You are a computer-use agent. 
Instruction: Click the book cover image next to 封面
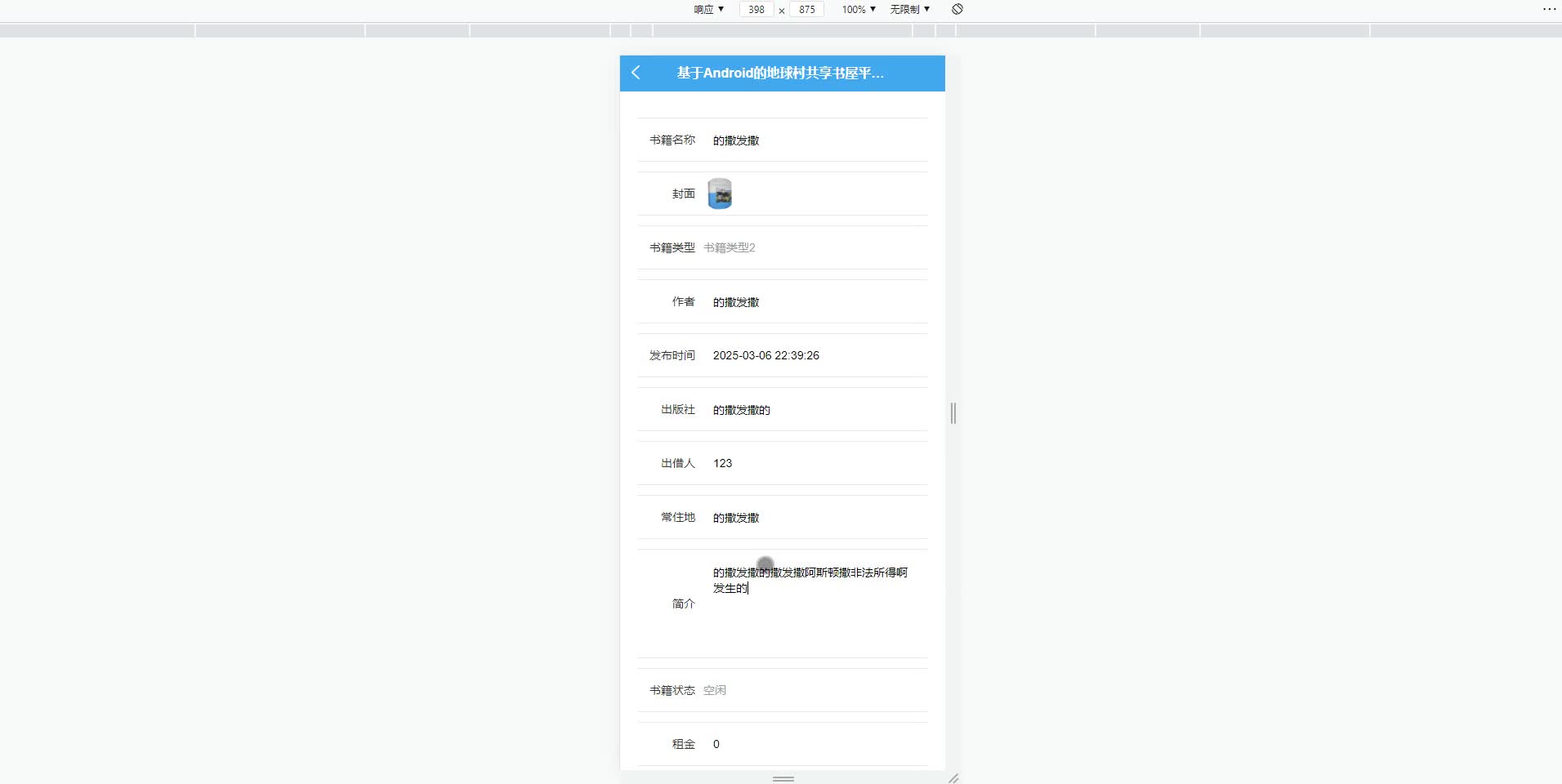pos(720,193)
